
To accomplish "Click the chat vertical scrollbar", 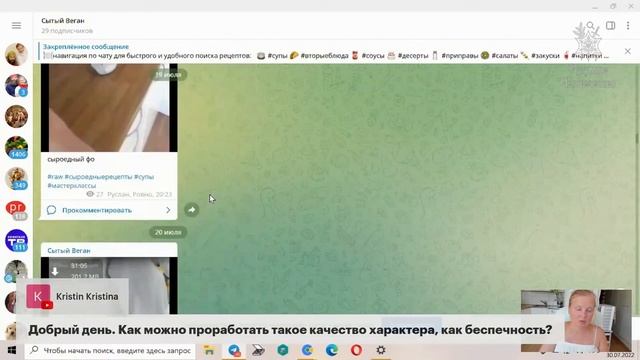I will [x=637, y=139].
